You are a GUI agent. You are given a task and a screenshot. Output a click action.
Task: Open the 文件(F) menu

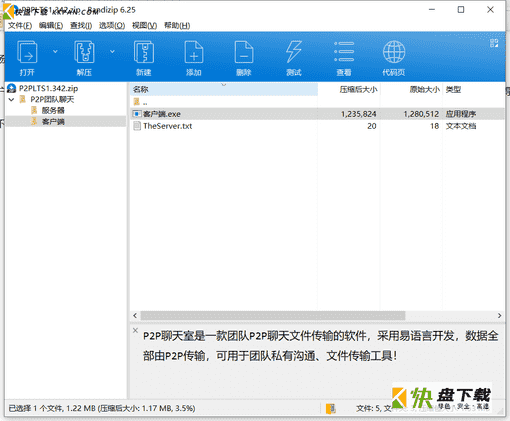pyautogui.click(x=20, y=26)
